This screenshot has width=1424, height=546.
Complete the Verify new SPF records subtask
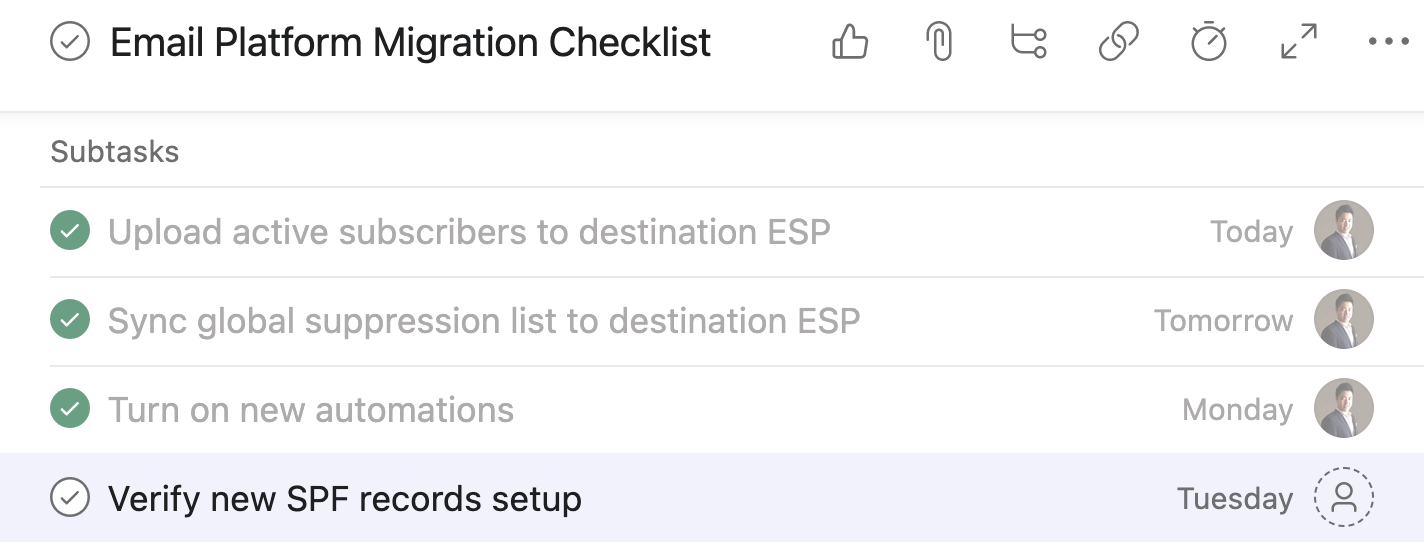(70, 497)
